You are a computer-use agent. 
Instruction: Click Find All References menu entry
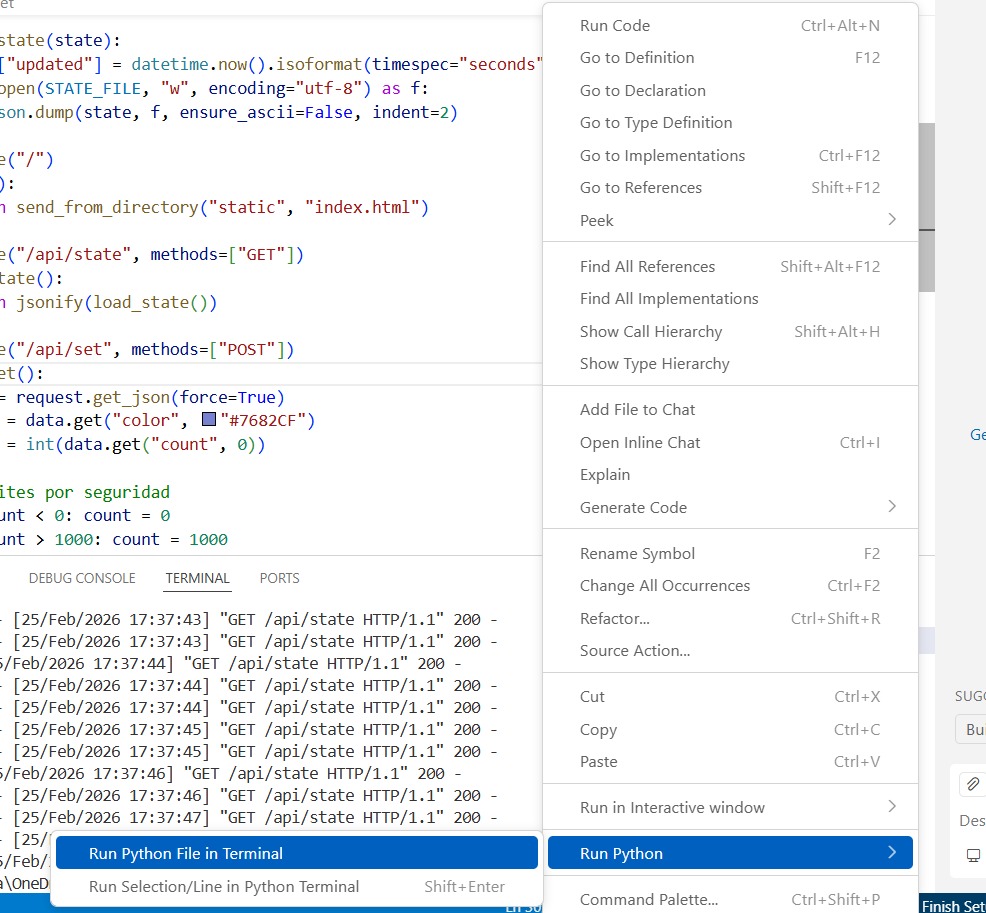[x=647, y=266]
